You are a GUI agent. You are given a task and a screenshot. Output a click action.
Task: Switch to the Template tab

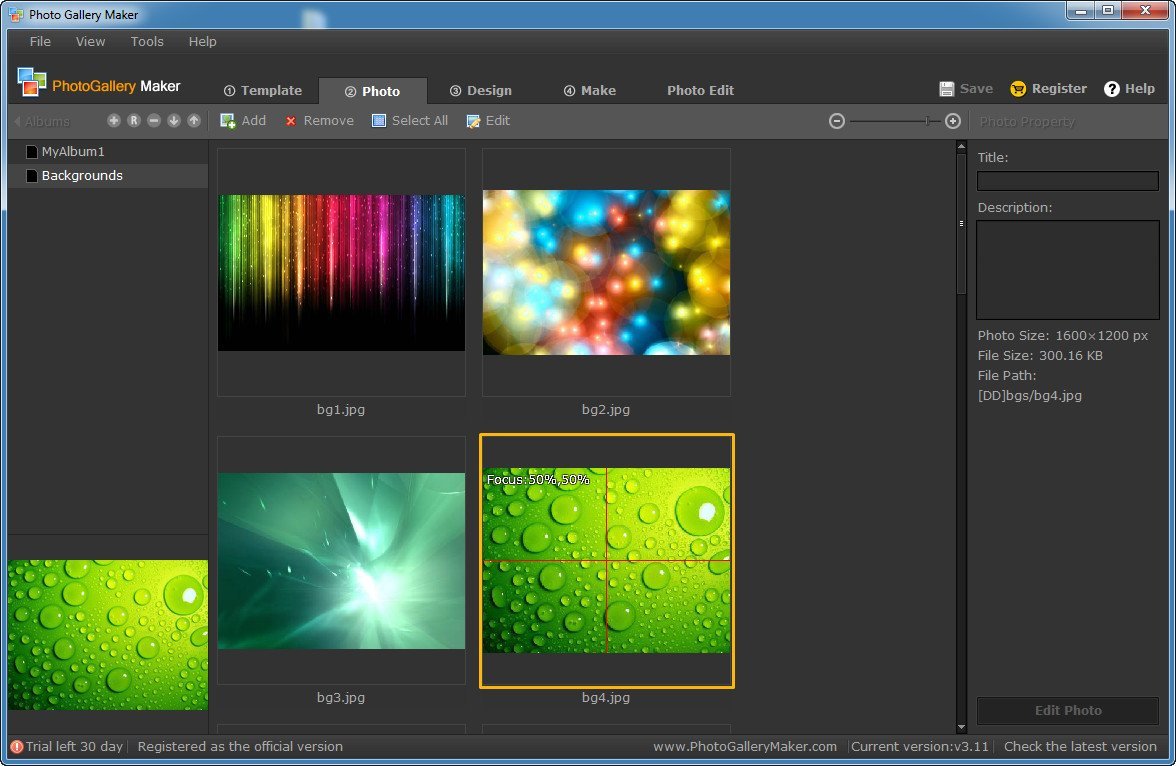click(263, 90)
